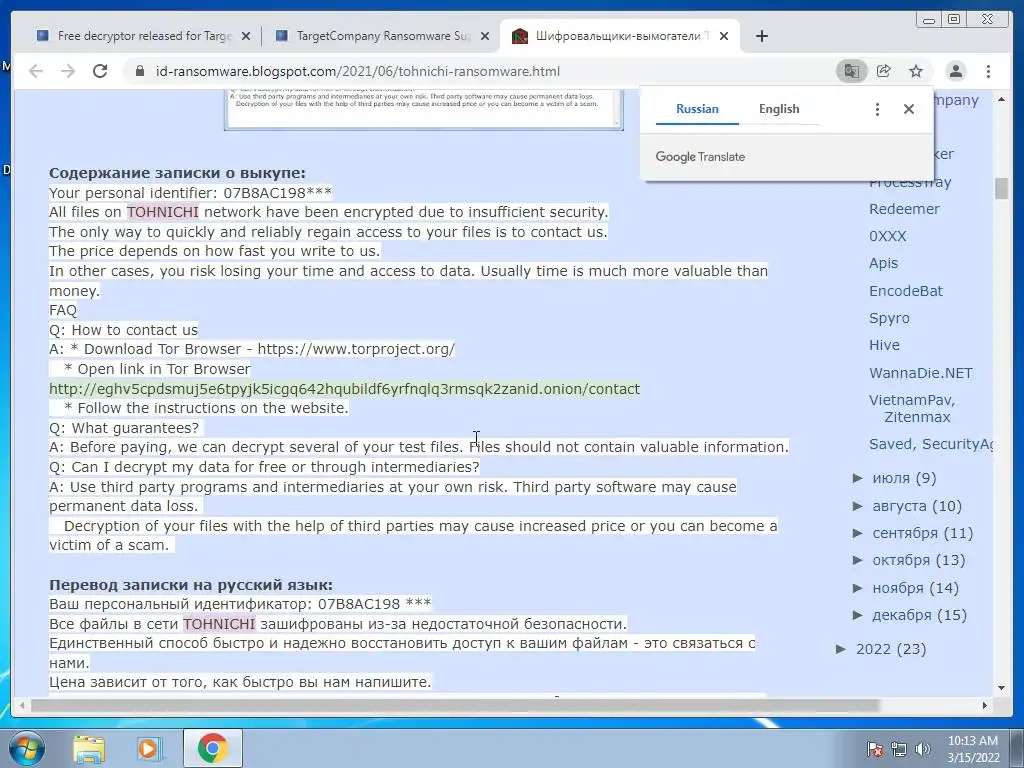
Task: Open the Google Translate icon in address bar
Action: coord(852,71)
